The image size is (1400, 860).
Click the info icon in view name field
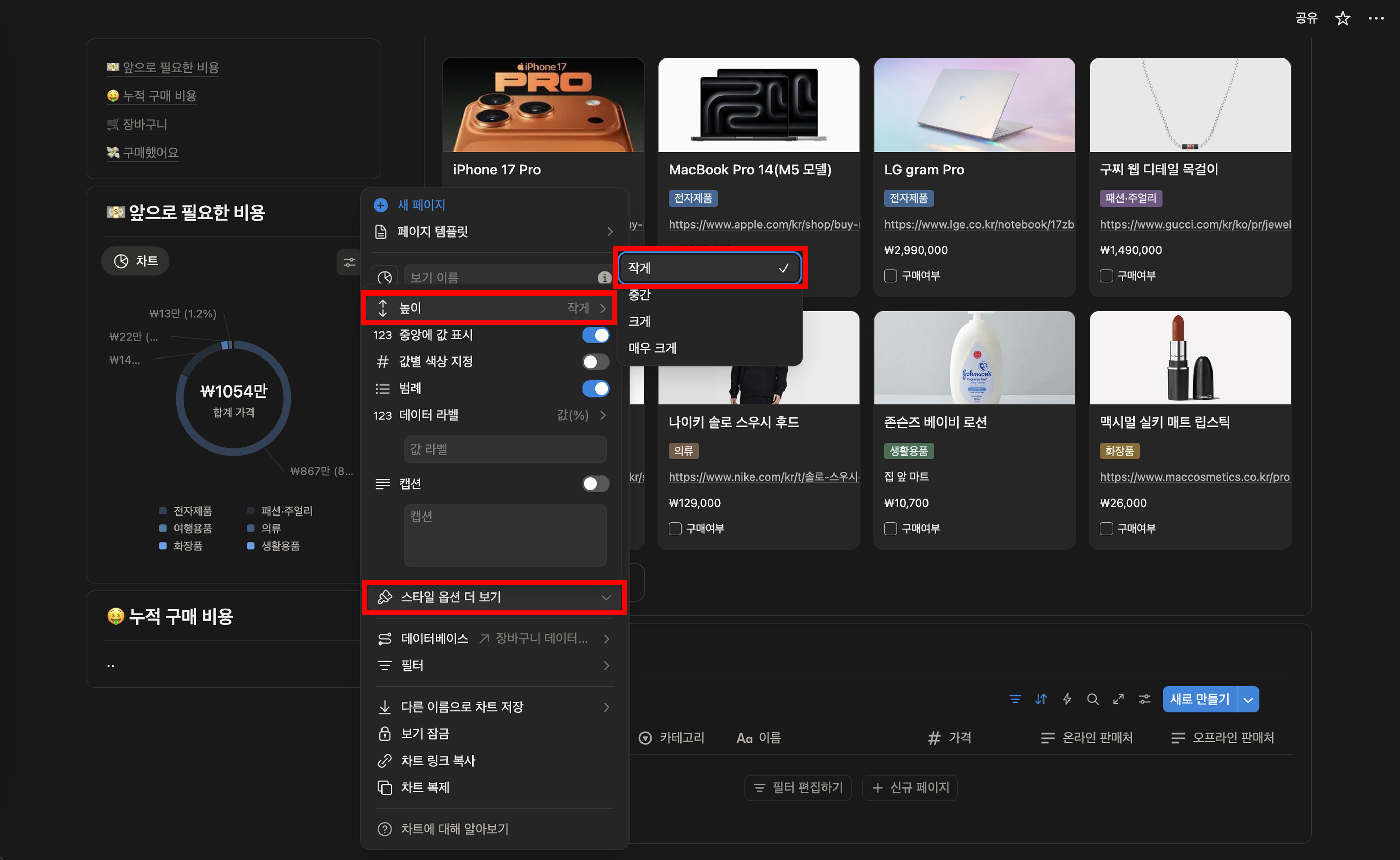point(604,277)
